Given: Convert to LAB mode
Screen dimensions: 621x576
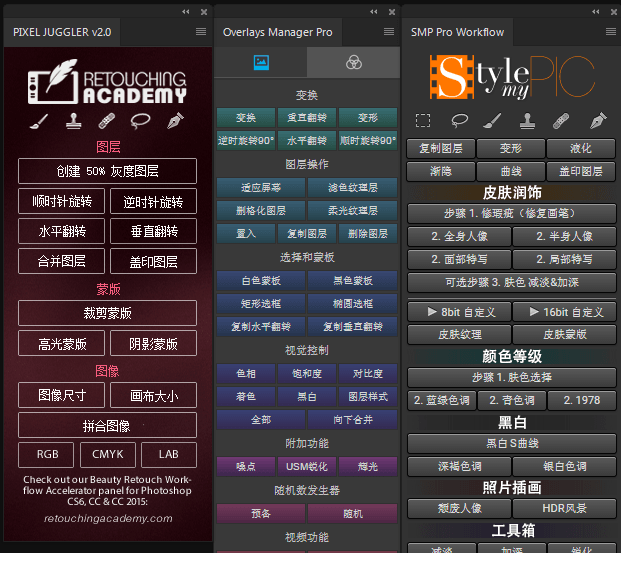Looking at the screenshot, I should pos(169,455).
